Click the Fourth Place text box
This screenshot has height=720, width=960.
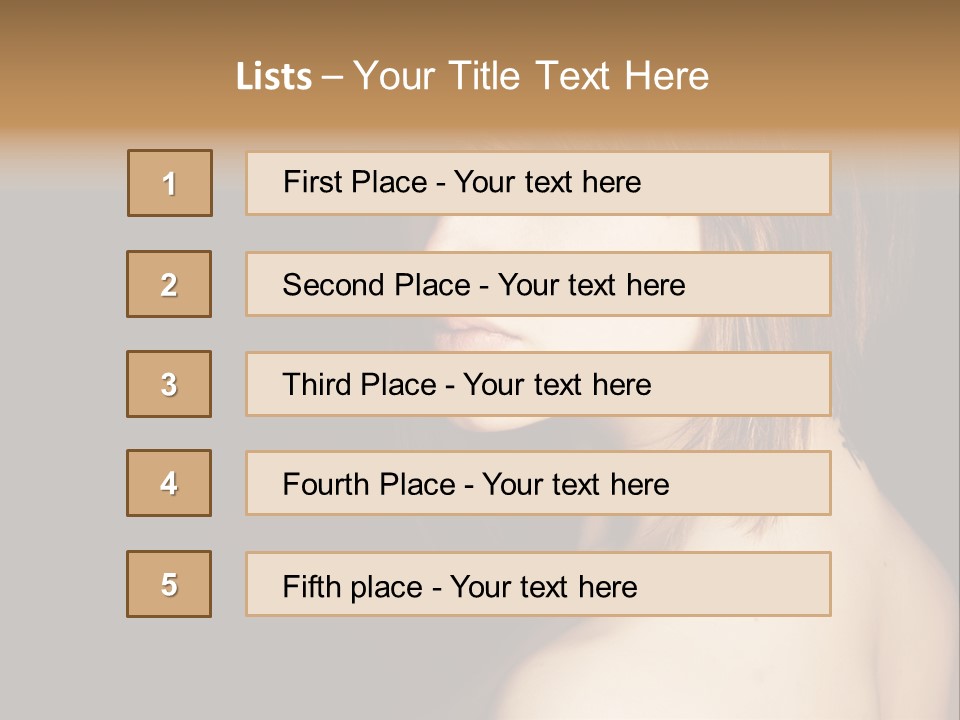[x=538, y=484]
